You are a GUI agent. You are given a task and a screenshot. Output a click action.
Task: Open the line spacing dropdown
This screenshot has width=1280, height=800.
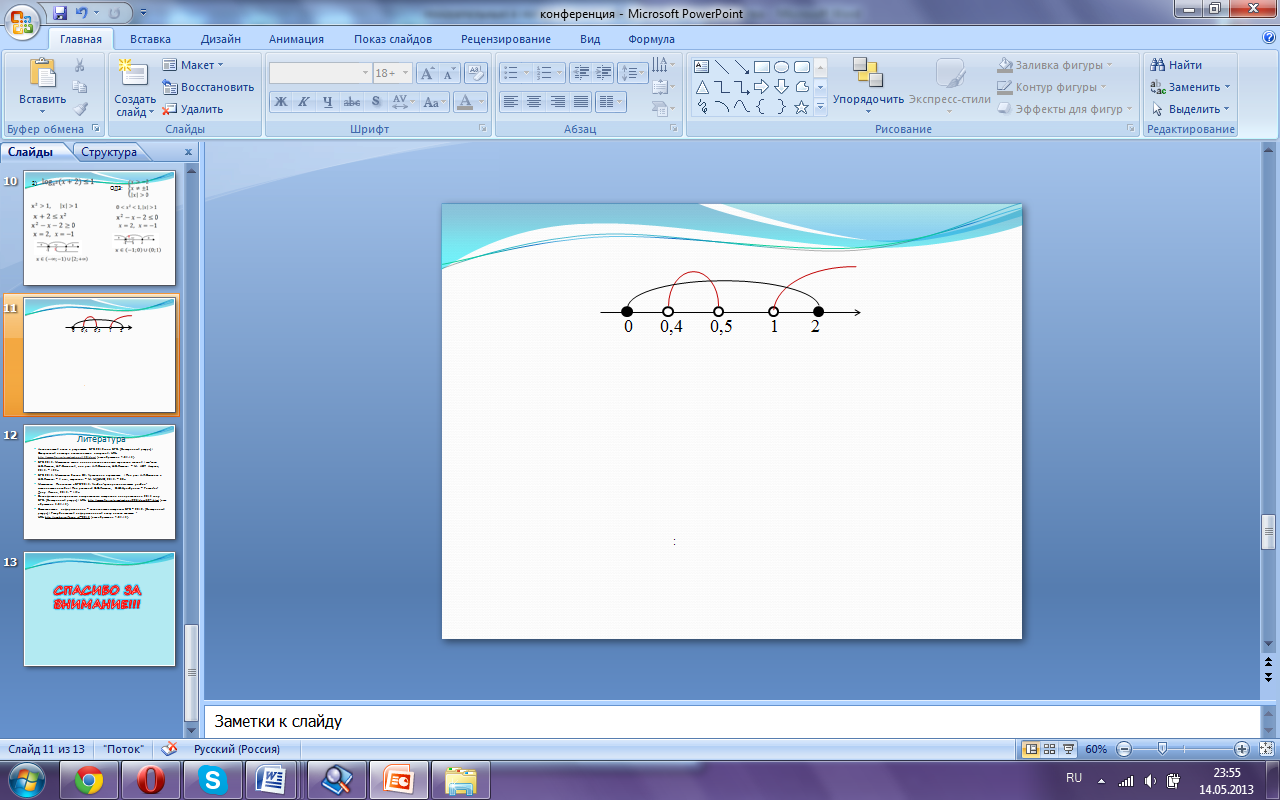coord(632,73)
